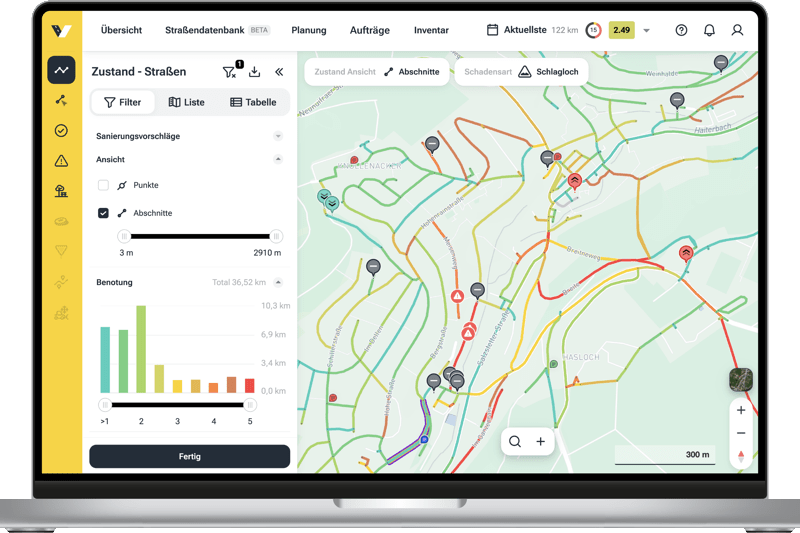800x533 pixels.
Task: Click the download icon in panel header
Action: pyautogui.click(x=254, y=72)
